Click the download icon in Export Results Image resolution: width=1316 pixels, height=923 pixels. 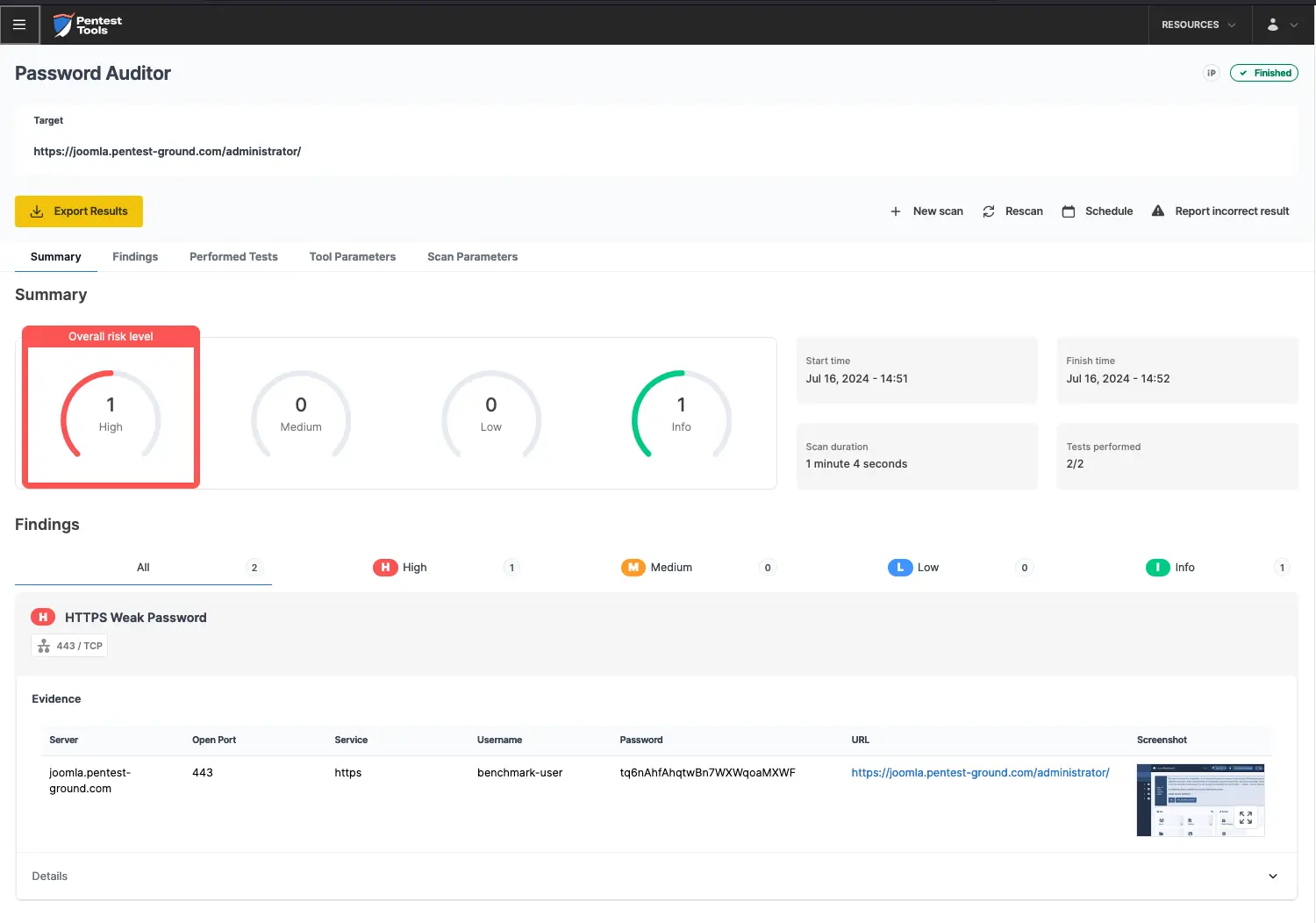tap(37, 211)
